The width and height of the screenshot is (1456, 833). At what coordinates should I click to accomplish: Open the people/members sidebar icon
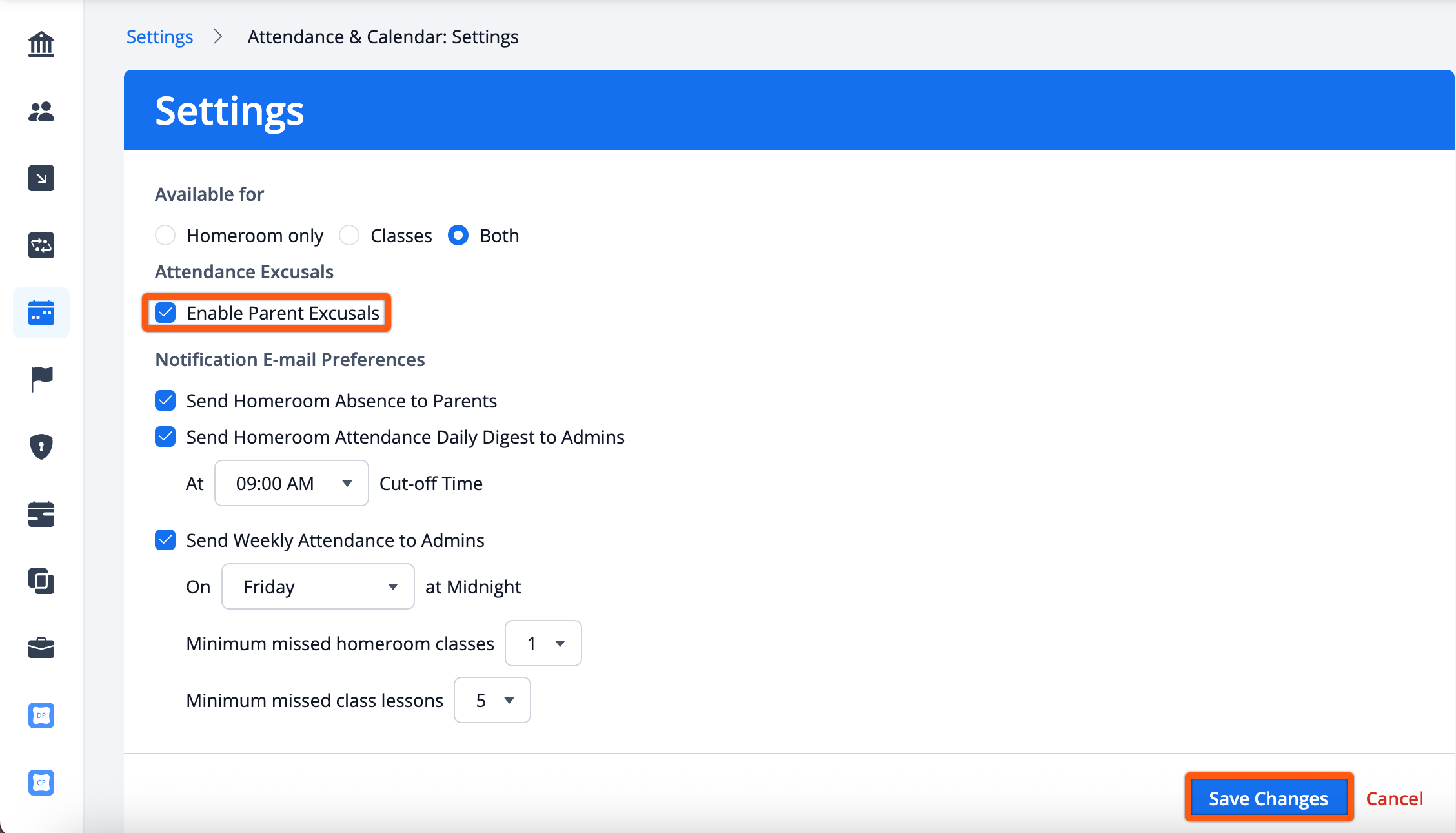(41, 111)
